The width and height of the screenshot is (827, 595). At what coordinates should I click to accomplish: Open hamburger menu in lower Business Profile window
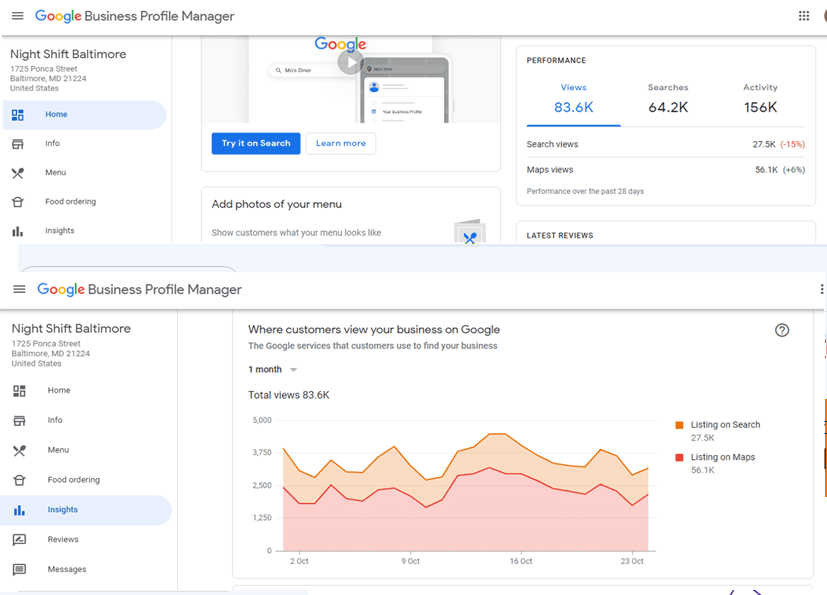pos(20,289)
